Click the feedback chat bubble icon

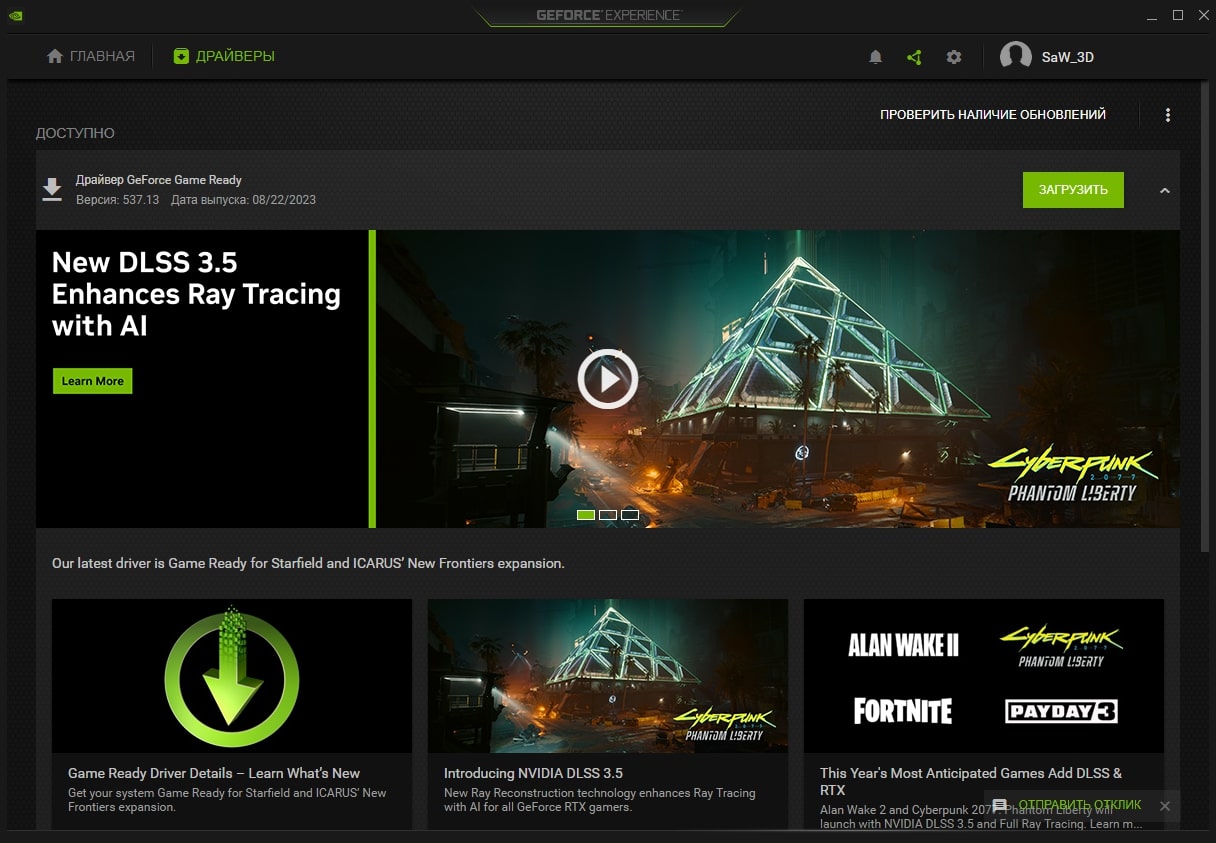tap(999, 805)
